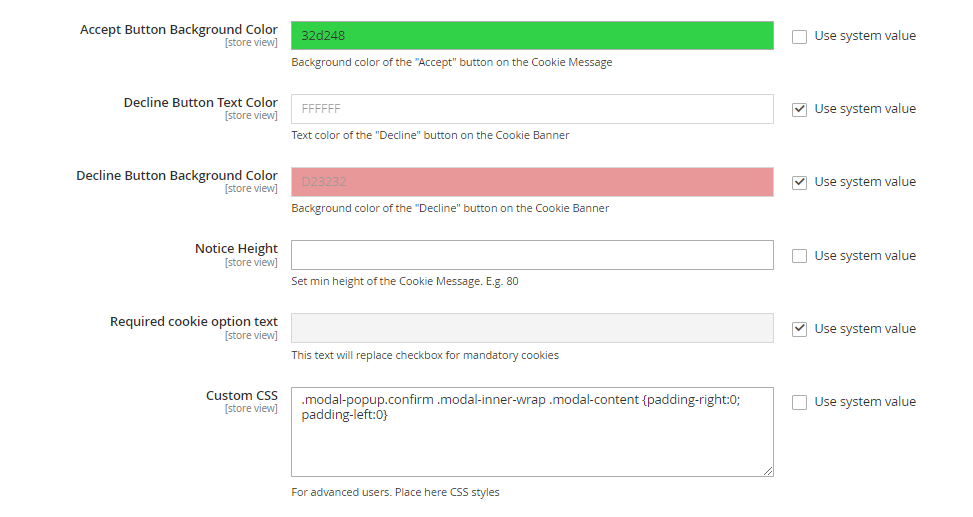The width and height of the screenshot is (973, 517).
Task: Click the Custom CSS textarea resize handle
Action: point(768,471)
